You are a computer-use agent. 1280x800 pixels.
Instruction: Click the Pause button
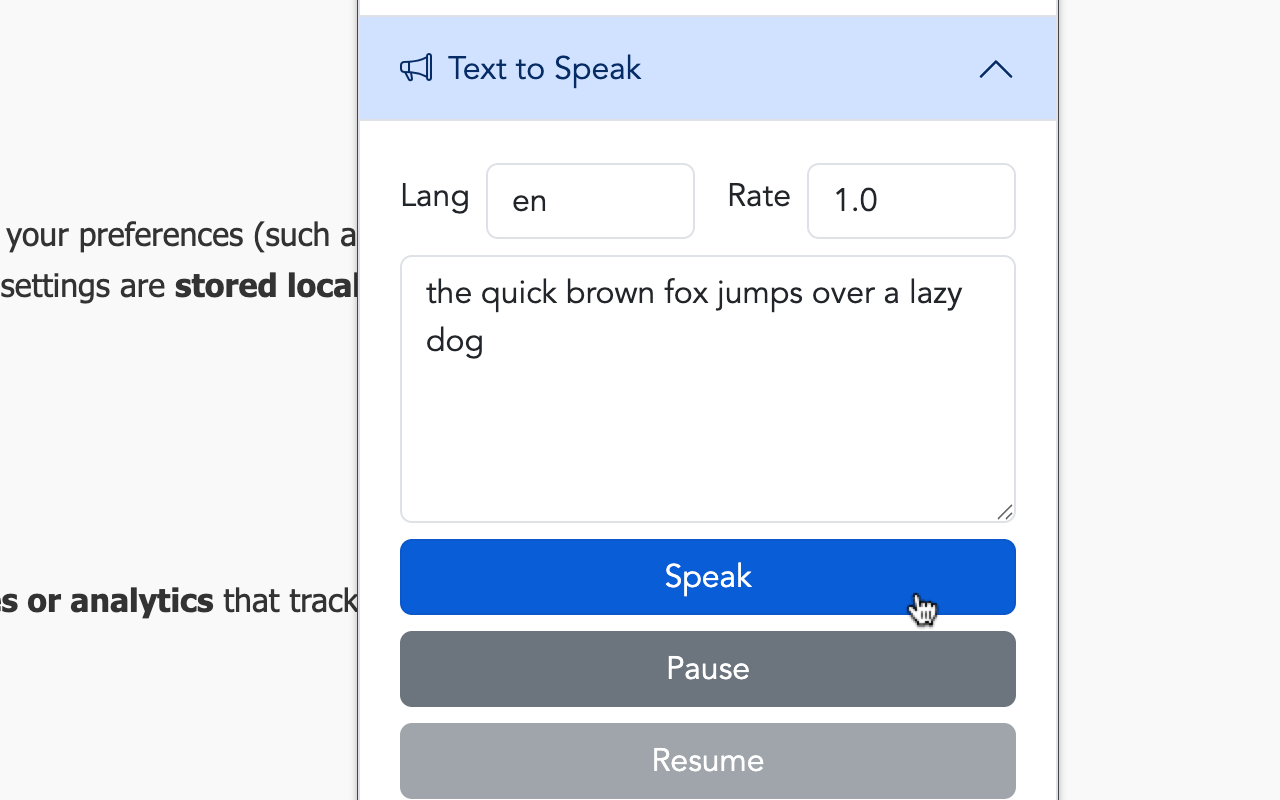coord(708,669)
